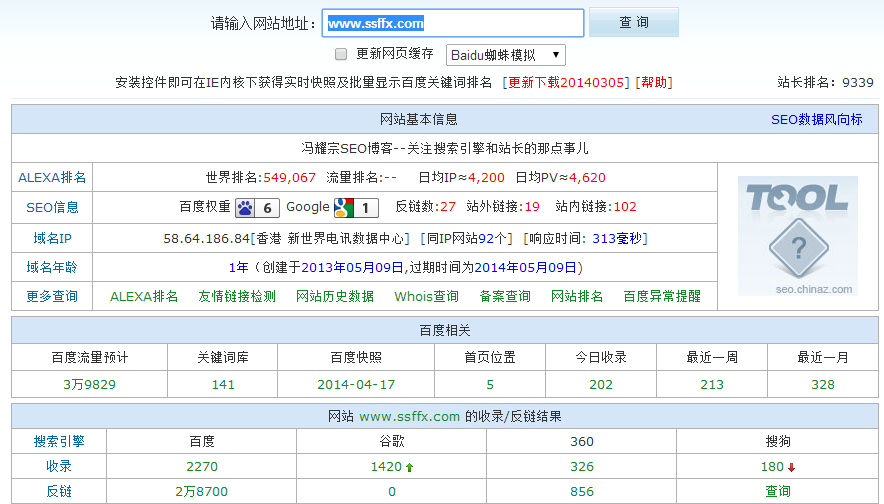Click the red down arrow beside 180
The image size is (884, 504).
[792, 467]
